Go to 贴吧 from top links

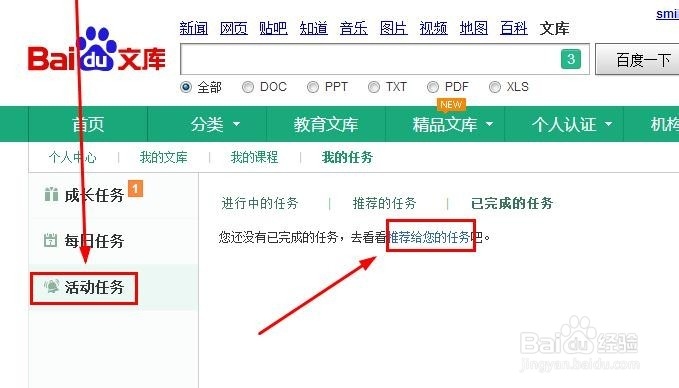coord(273,29)
